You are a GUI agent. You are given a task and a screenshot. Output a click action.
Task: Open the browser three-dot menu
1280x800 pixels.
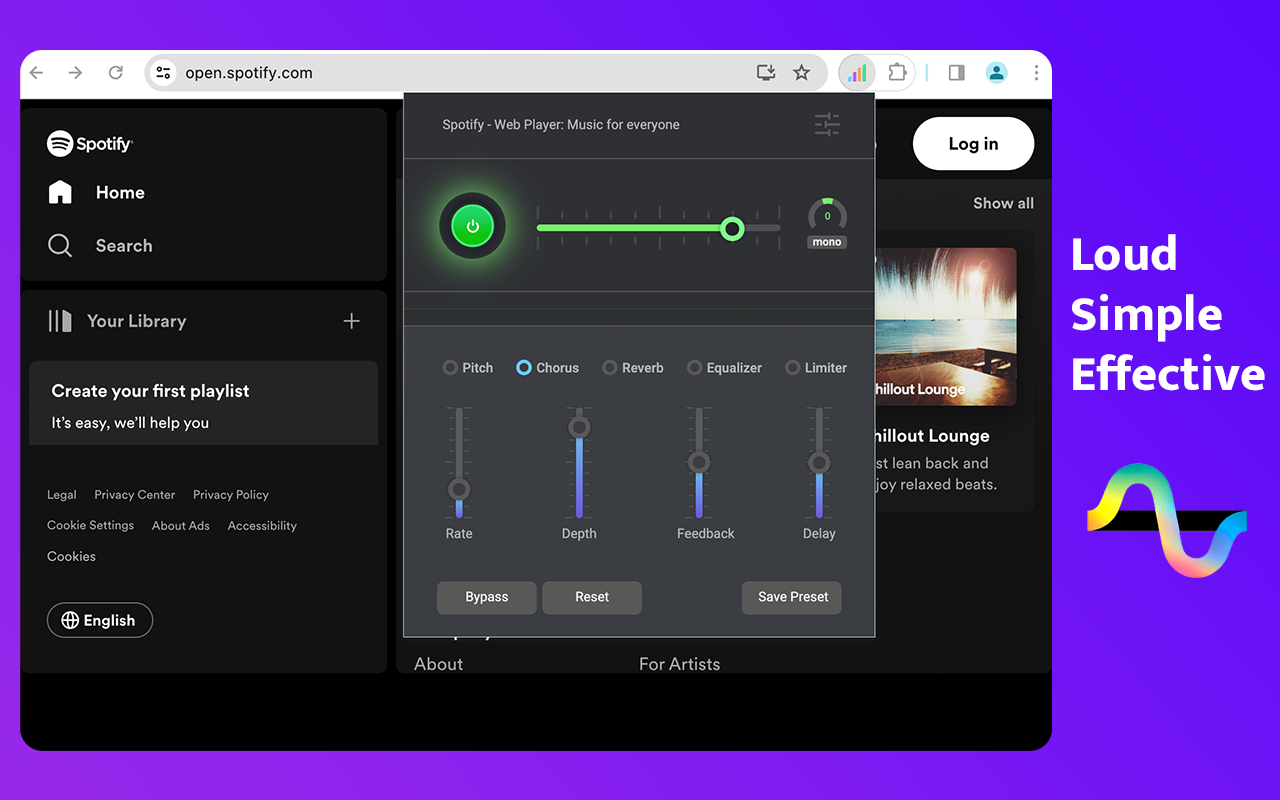point(1036,73)
